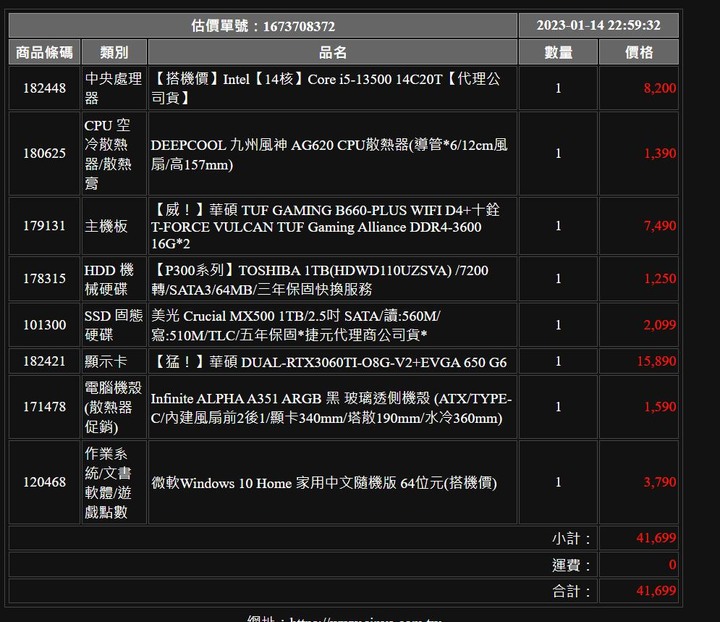Click the HDD 機械硬碟 category cell
Viewport: 720px width, 622px height.
(114, 279)
